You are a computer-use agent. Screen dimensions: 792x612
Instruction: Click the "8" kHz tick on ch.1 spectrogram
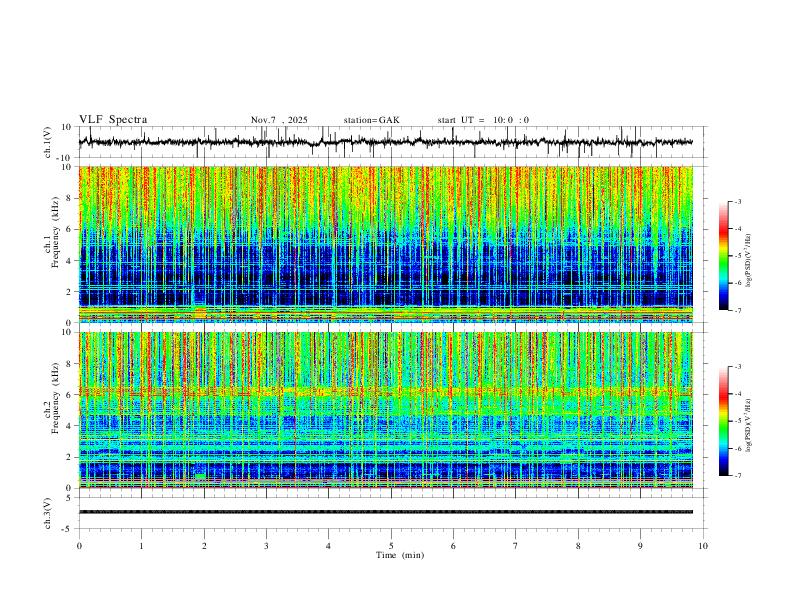[70, 198]
